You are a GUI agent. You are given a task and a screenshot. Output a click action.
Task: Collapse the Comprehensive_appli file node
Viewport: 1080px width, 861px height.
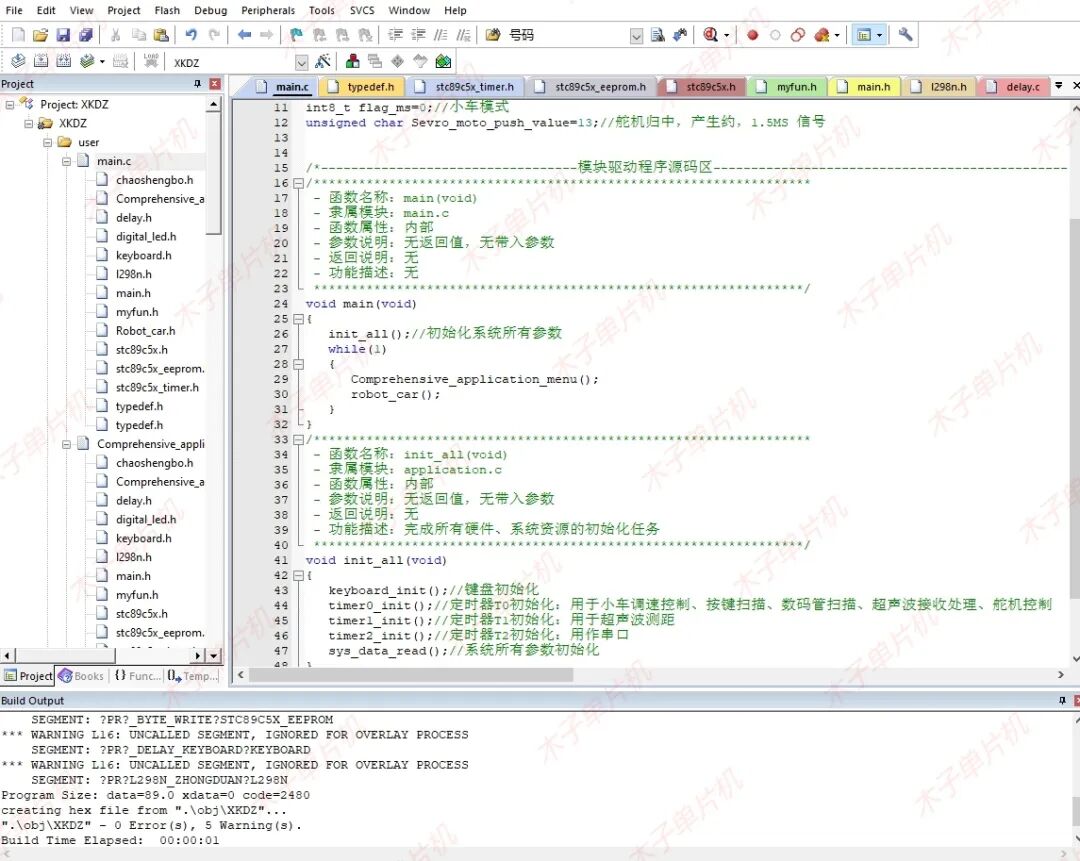coord(66,444)
